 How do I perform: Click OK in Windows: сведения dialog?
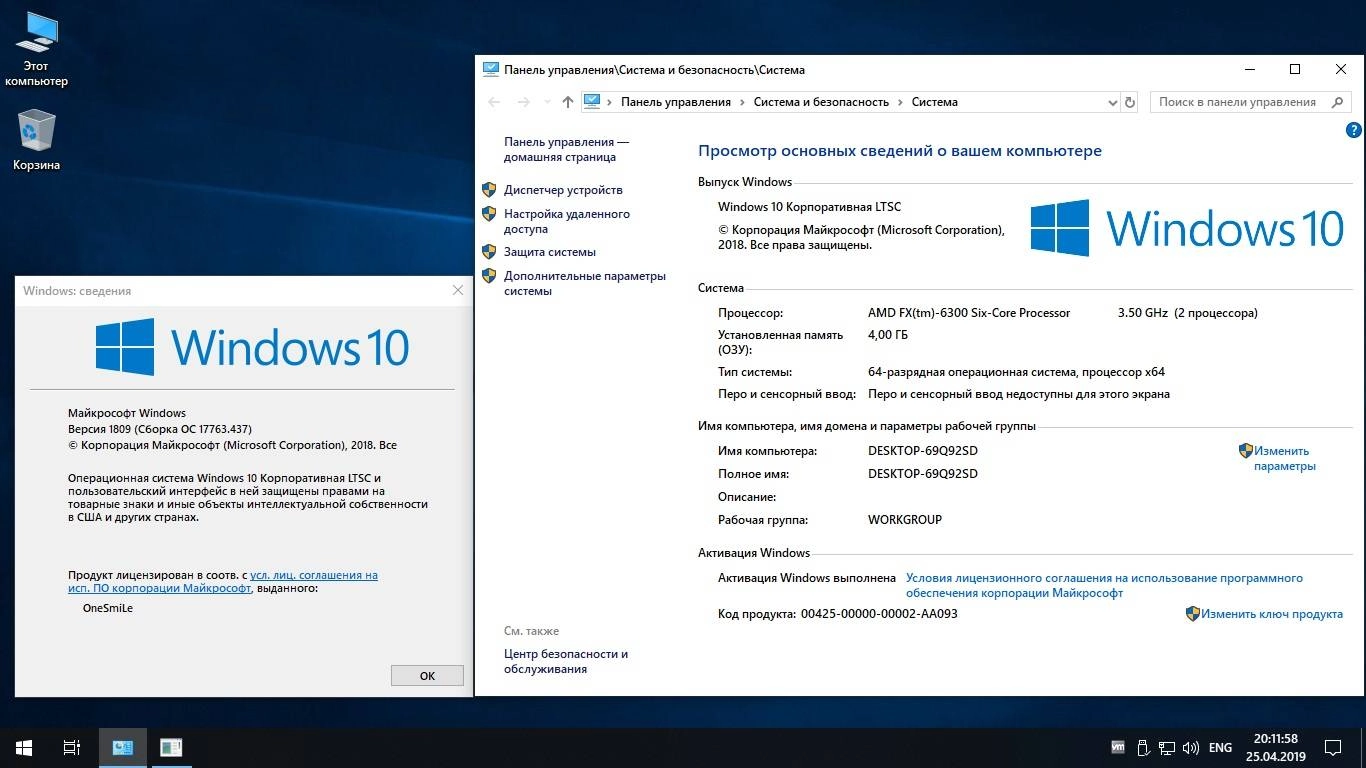(x=427, y=676)
